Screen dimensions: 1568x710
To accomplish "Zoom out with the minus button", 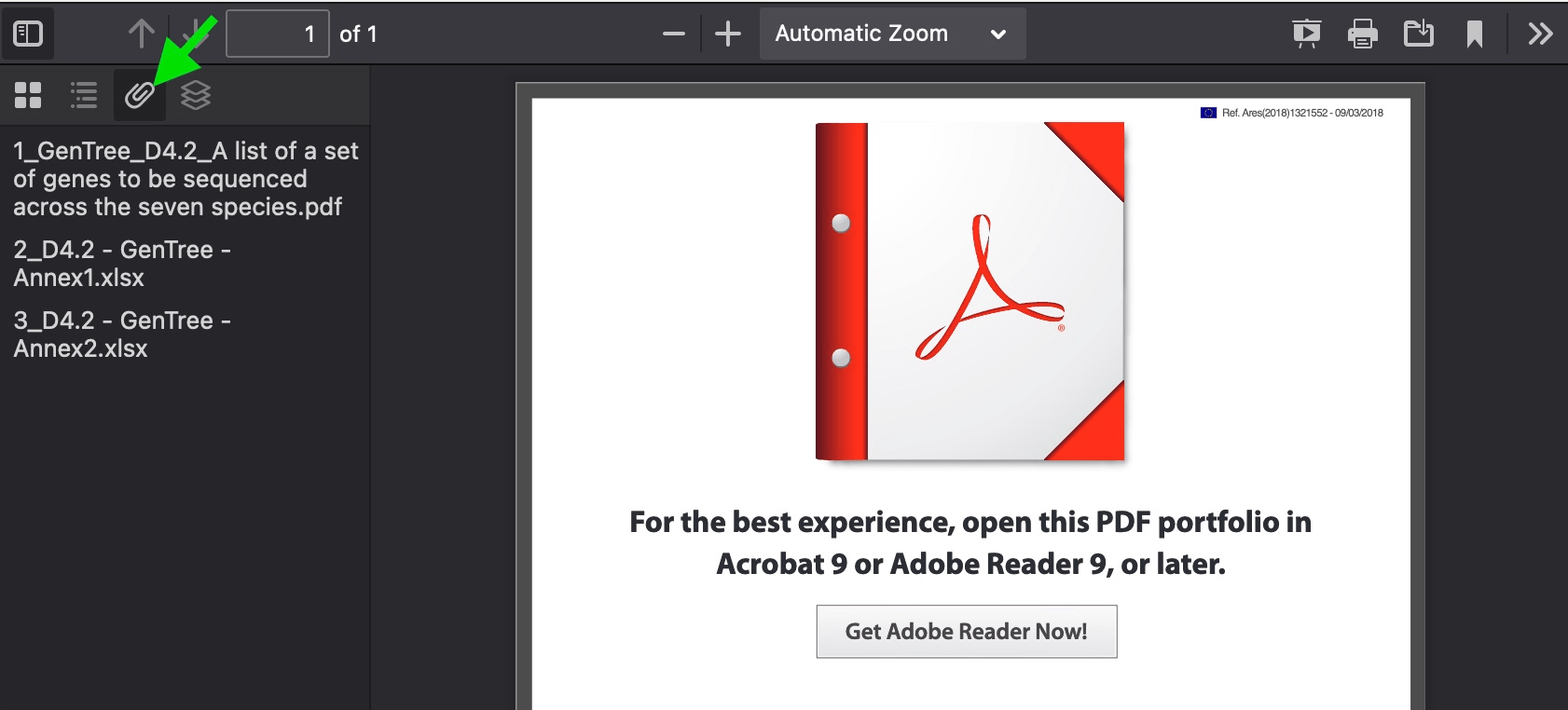I will (x=674, y=34).
